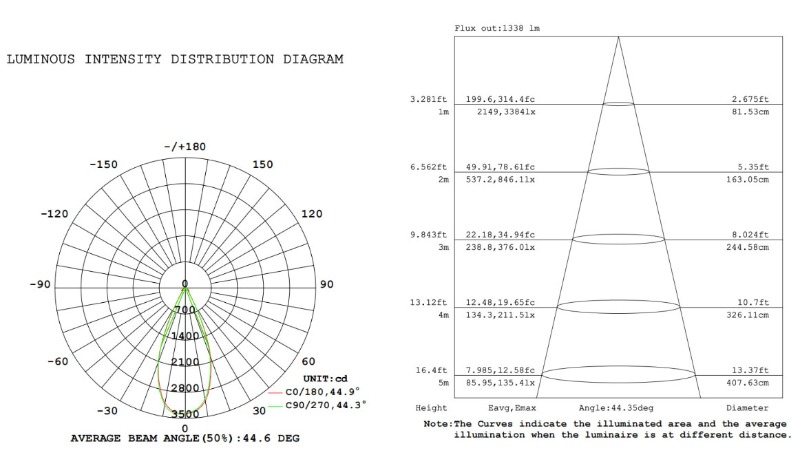Click the average beam angle 44.6 DEG text
800x457 pixels.
tap(185, 438)
